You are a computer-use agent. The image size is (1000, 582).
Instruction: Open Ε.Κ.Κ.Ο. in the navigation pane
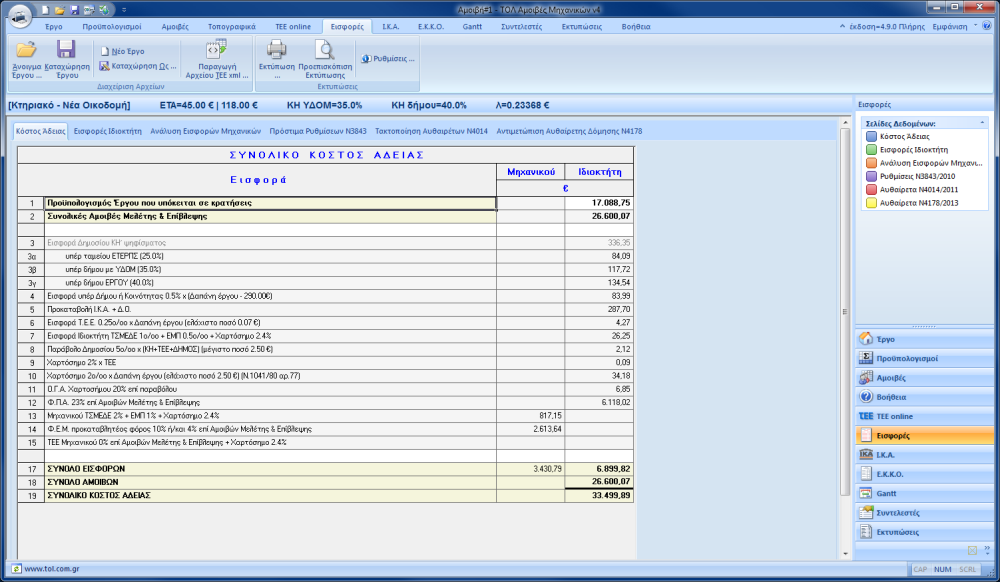(x=924, y=474)
